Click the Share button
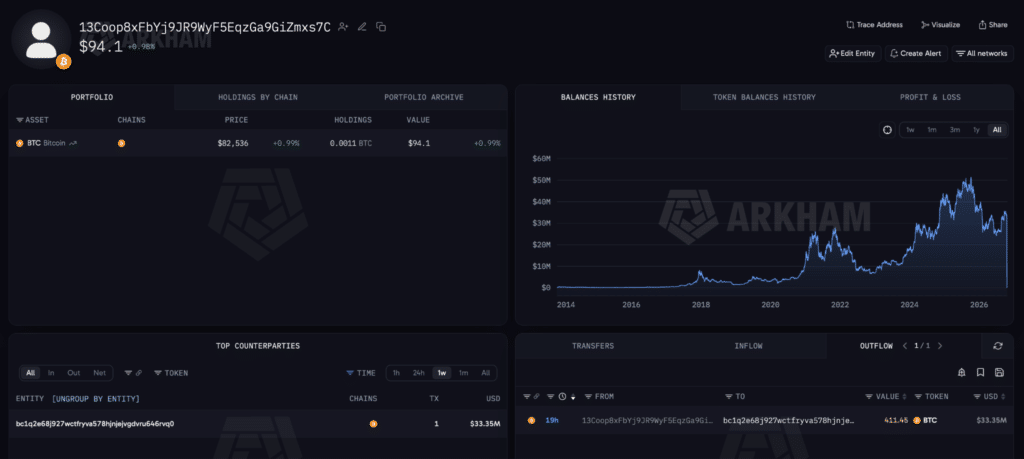This screenshot has height=459, width=1024. click(993, 25)
